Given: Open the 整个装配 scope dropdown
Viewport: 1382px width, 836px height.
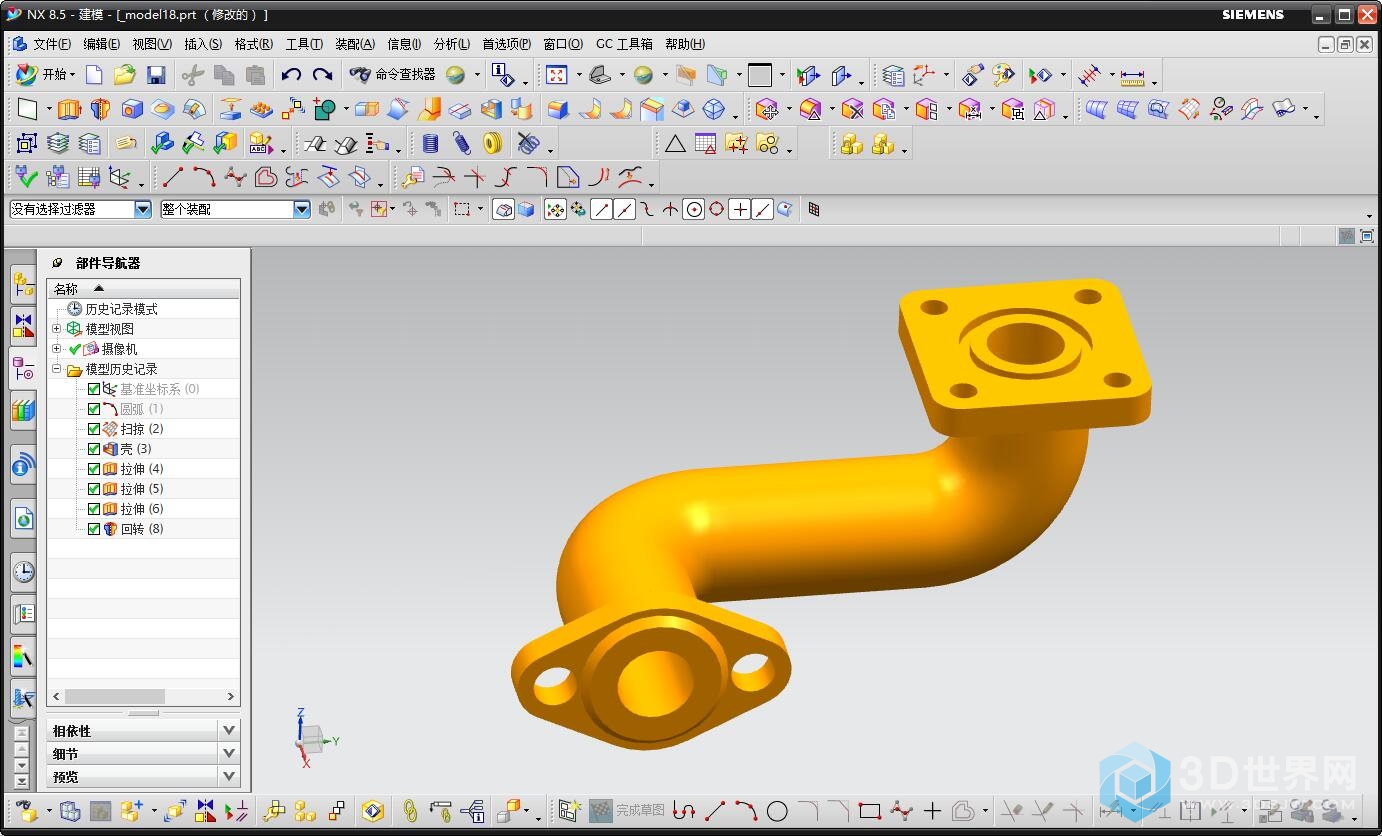Looking at the screenshot, I should (x=302, y=209).
